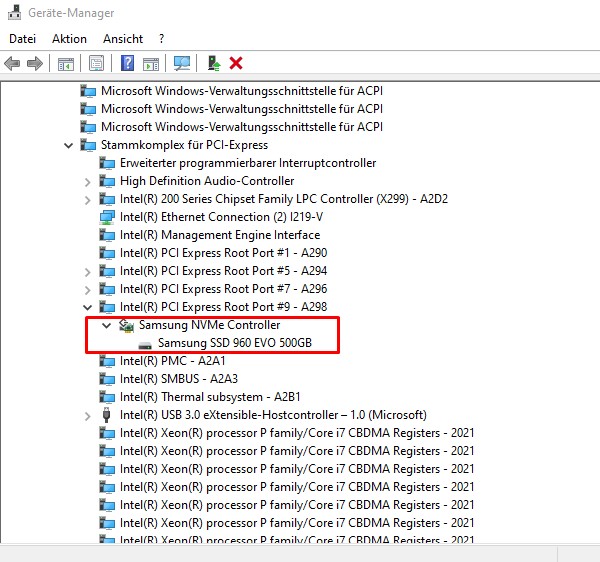
Task: Expand PCI Express Root Port #5 node
Action: coord(88,272)
